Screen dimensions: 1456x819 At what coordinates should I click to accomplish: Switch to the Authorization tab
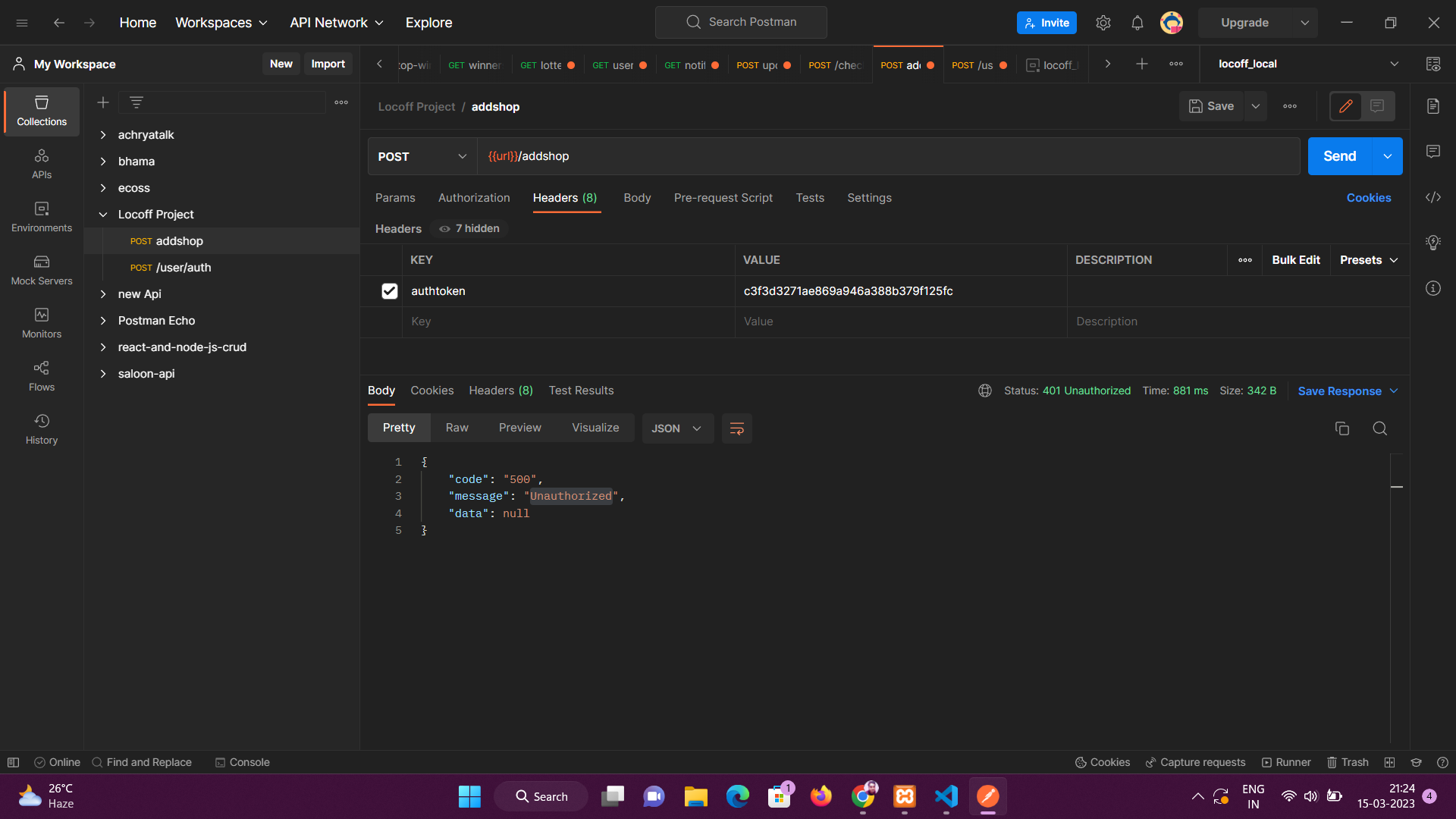[x=474, y=198]
